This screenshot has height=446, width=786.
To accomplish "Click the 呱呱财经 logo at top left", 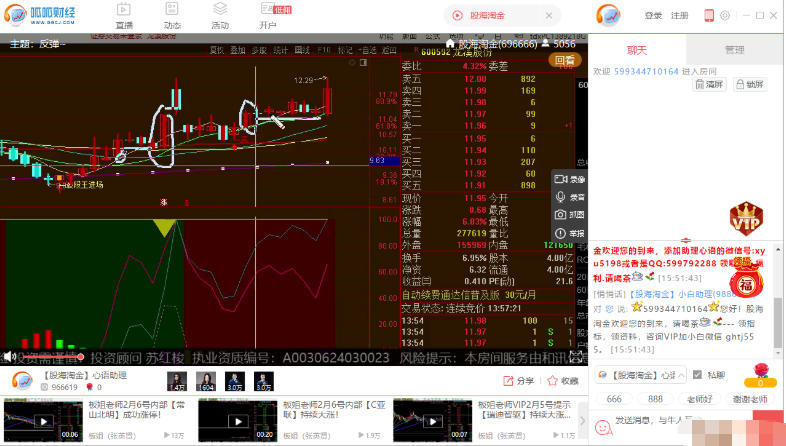I will coord(40,16).
